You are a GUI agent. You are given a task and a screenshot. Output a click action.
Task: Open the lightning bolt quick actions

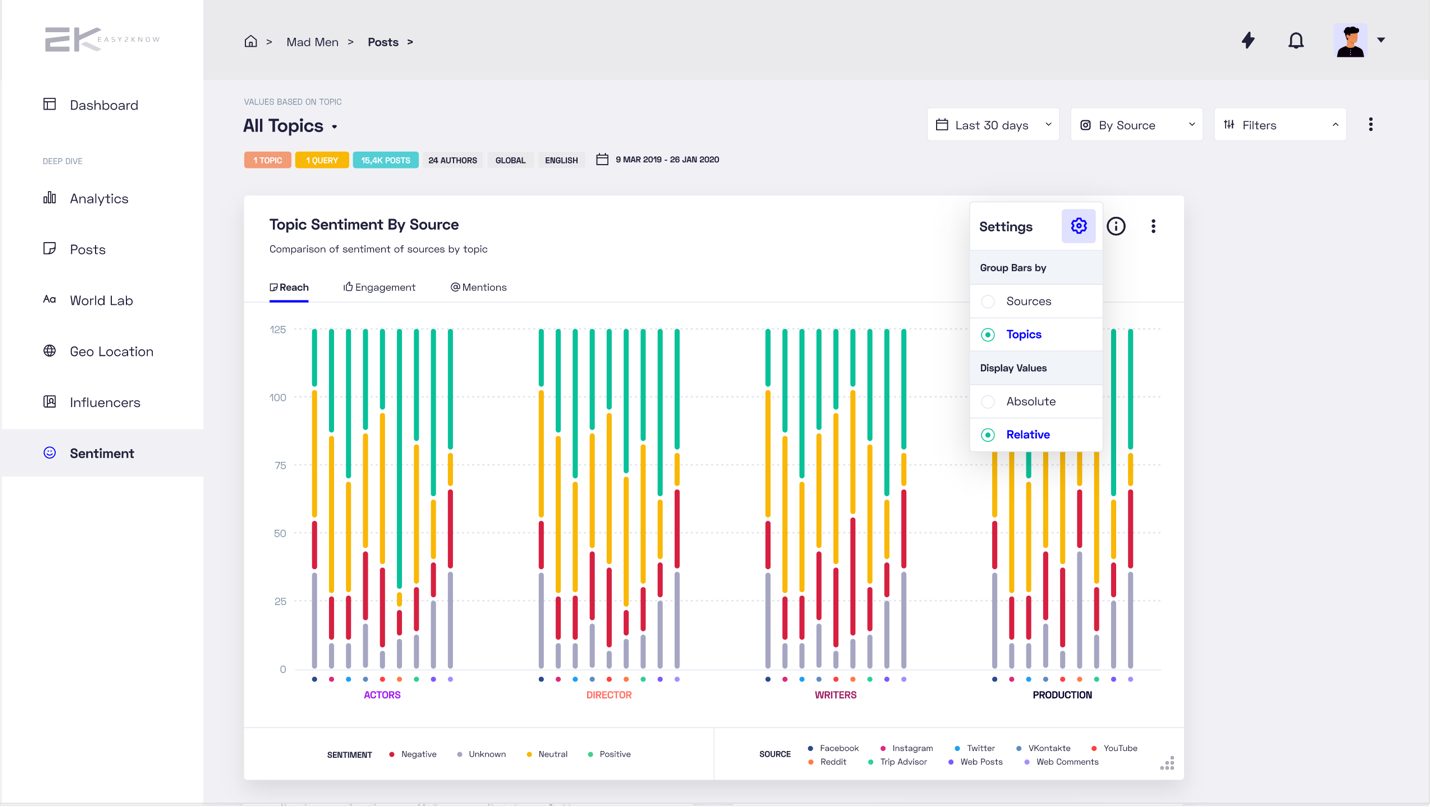(1248, 40)
